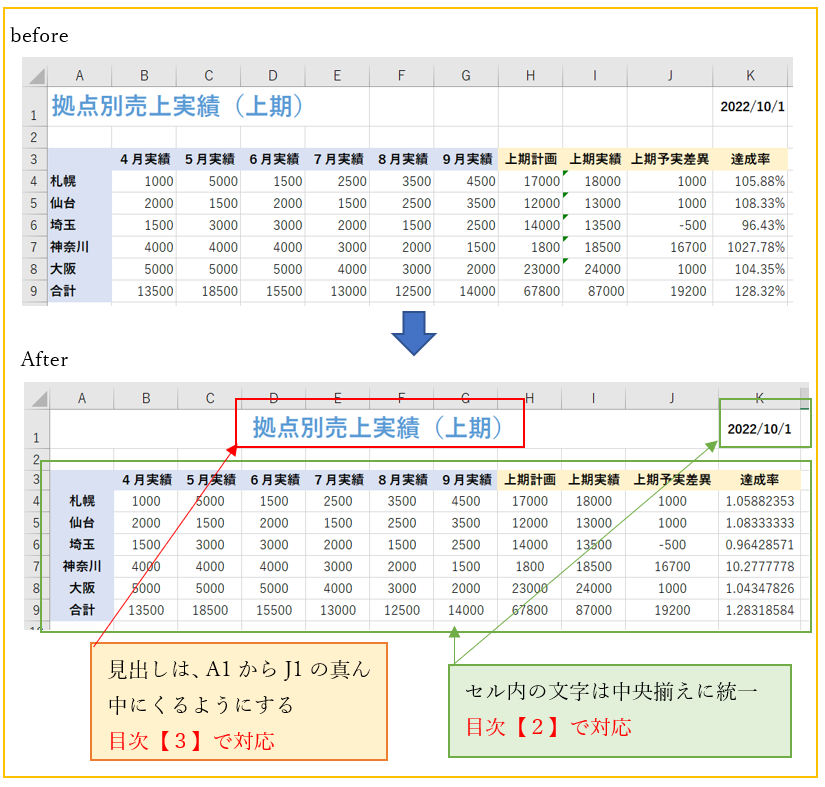The image size is (825, 787).
Task: Click the blue down arrow between sheets
Action: click(412, 332)
